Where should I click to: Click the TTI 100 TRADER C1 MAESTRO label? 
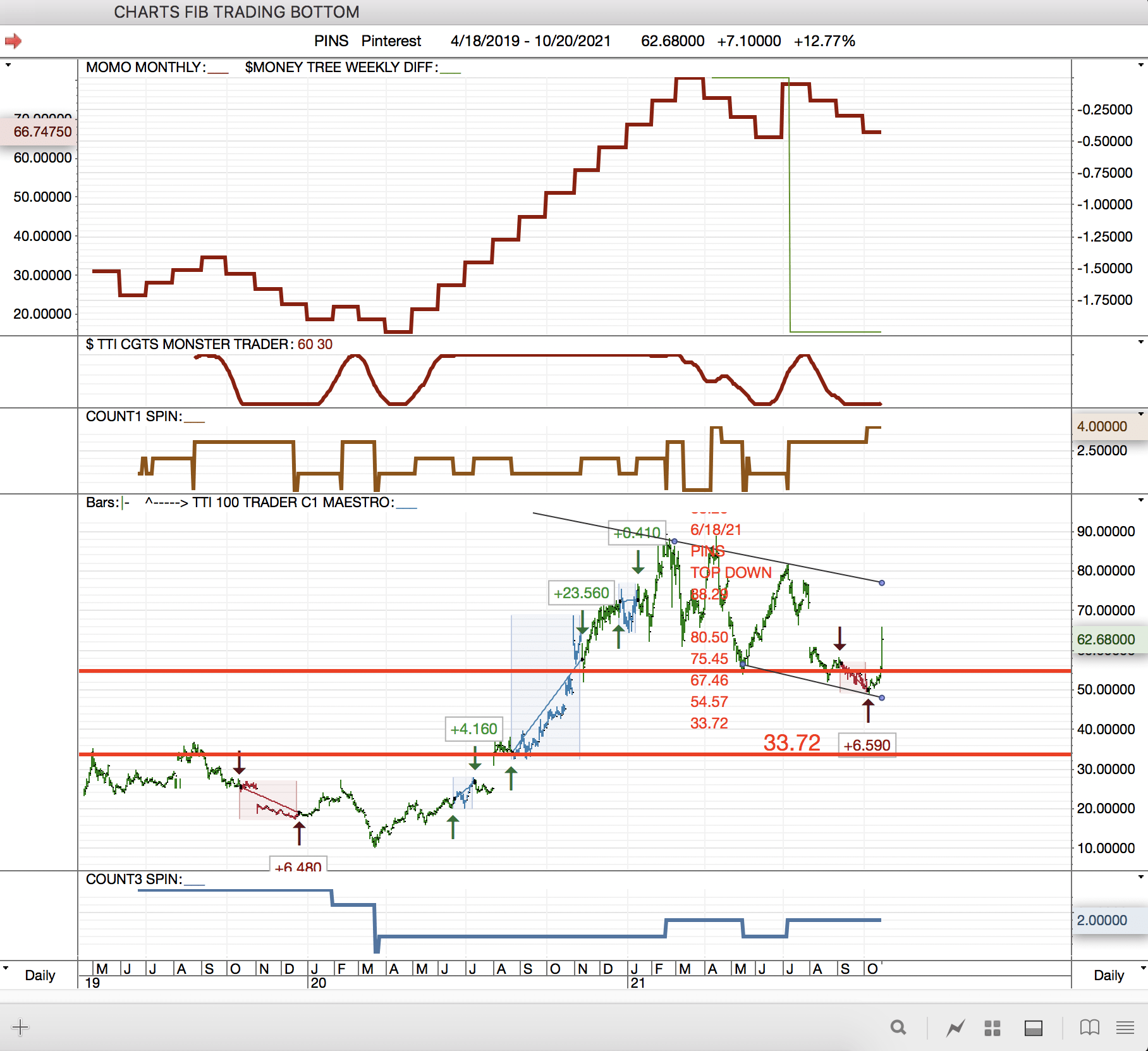[293, 502]
